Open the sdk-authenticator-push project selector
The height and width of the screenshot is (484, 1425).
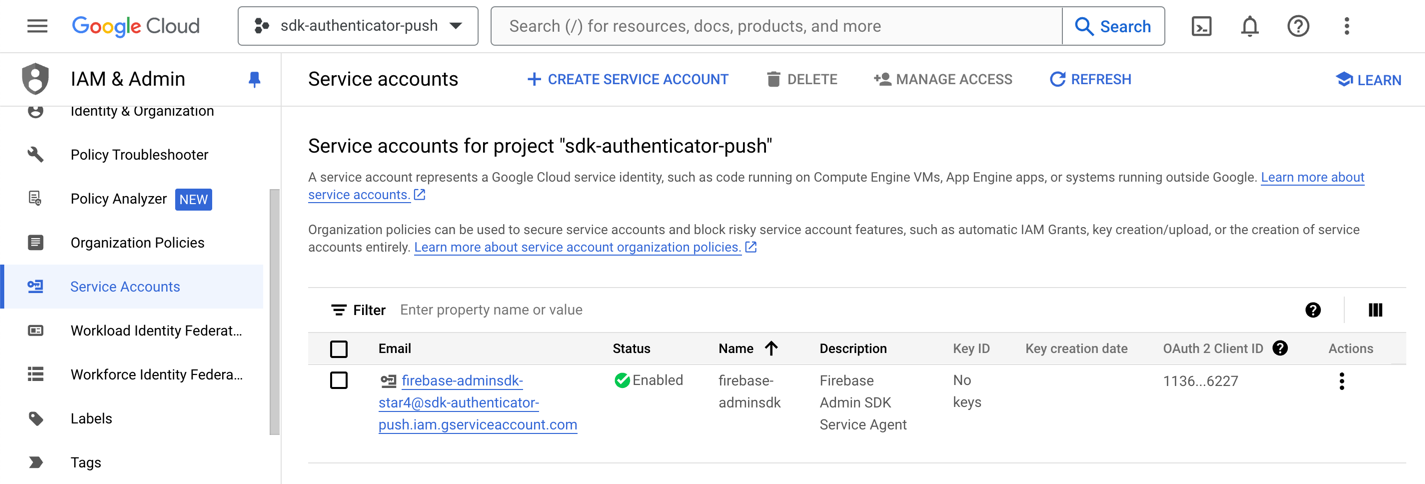coord(358,26)
